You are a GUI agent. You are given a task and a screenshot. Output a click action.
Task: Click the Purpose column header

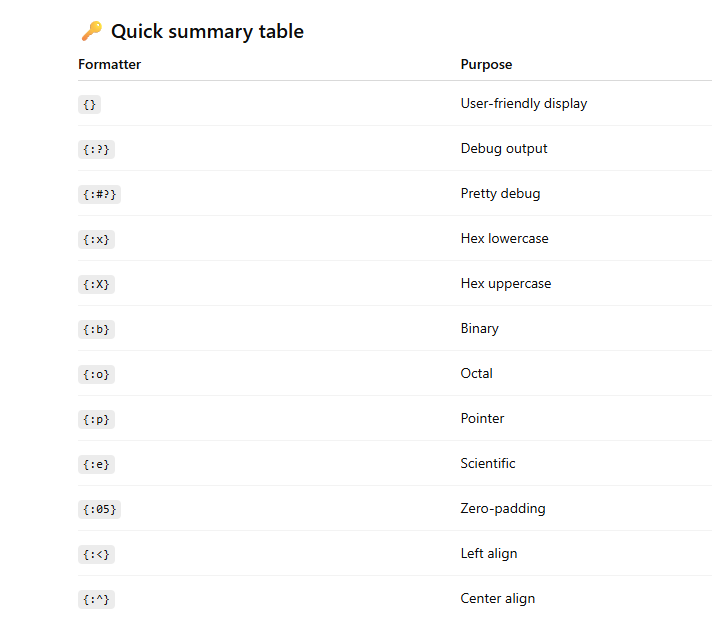coord(486,64)
